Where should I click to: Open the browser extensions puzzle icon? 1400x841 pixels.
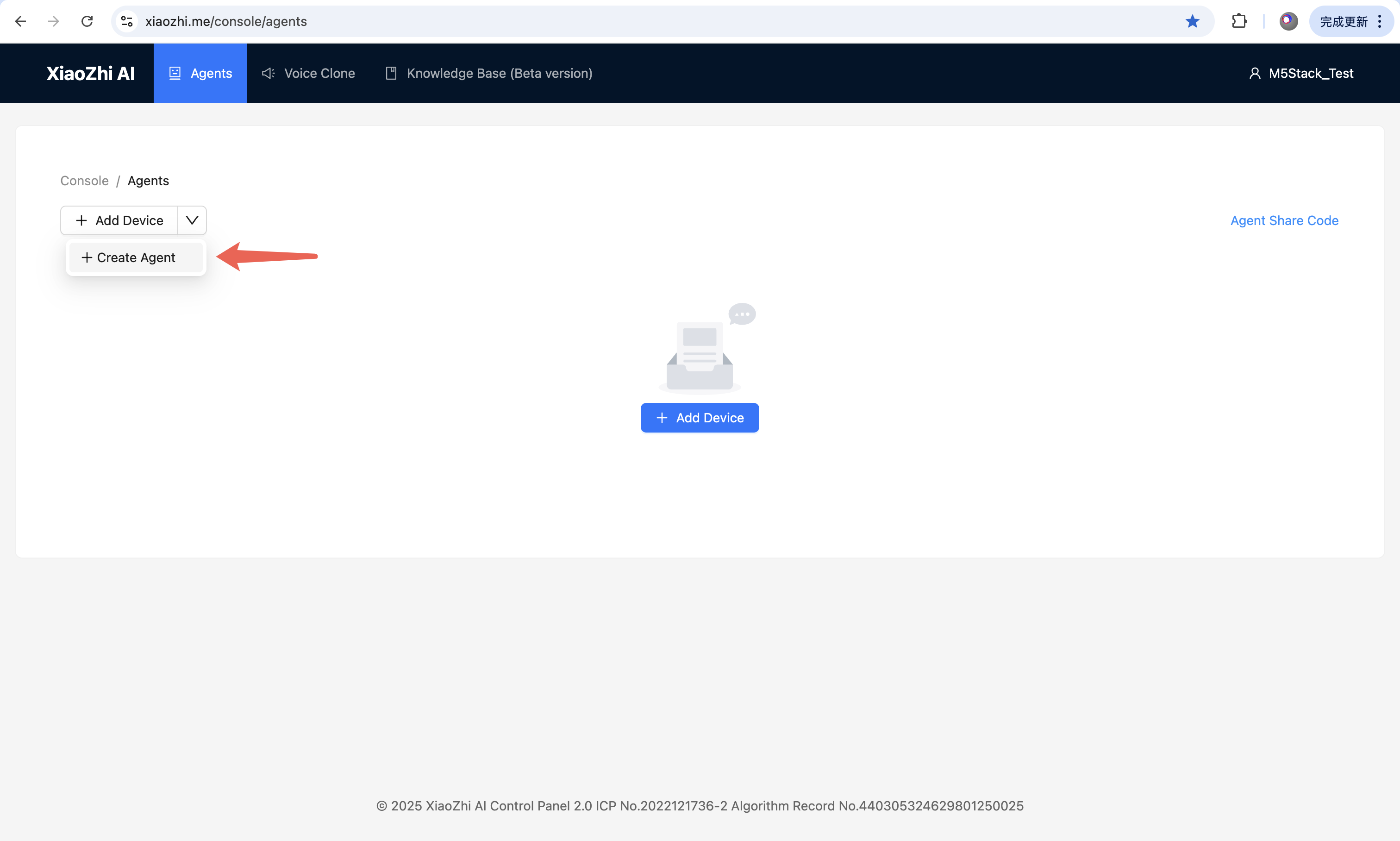coord(1239,22)
